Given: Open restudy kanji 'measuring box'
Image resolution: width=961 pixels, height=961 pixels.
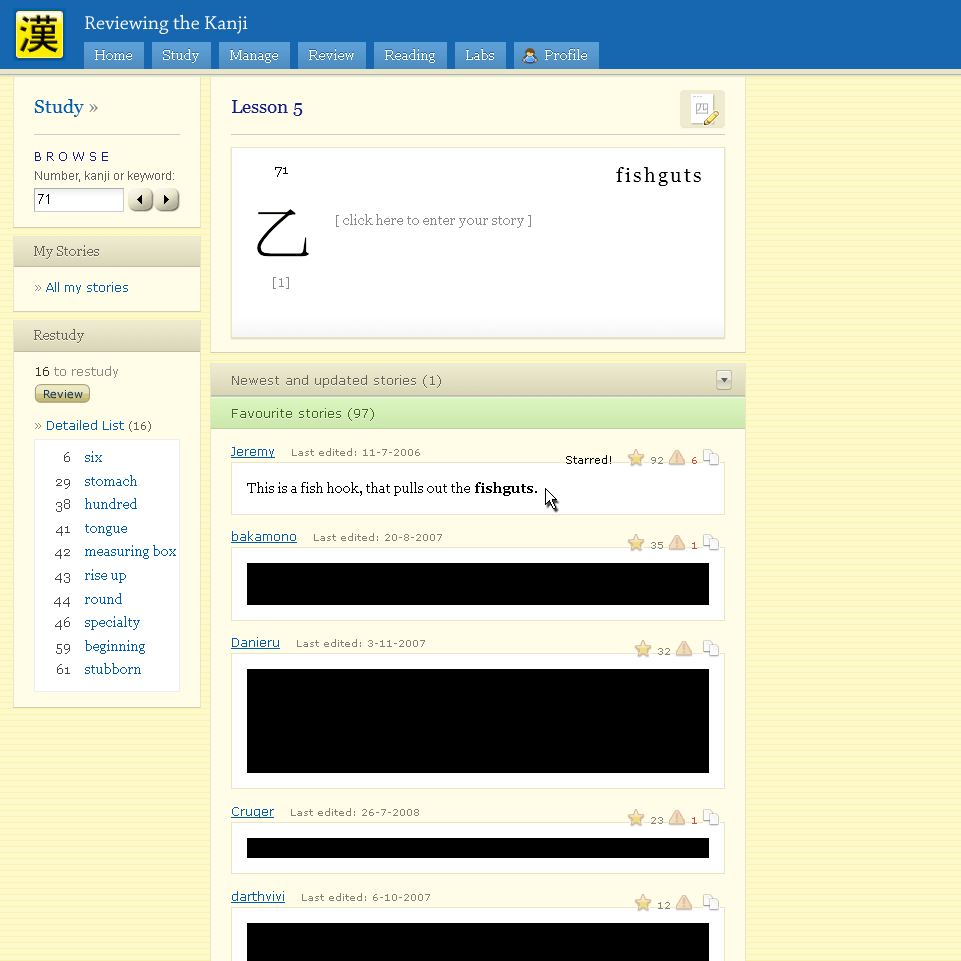Looking at the screenshot, I should click(x=130, y=552).
